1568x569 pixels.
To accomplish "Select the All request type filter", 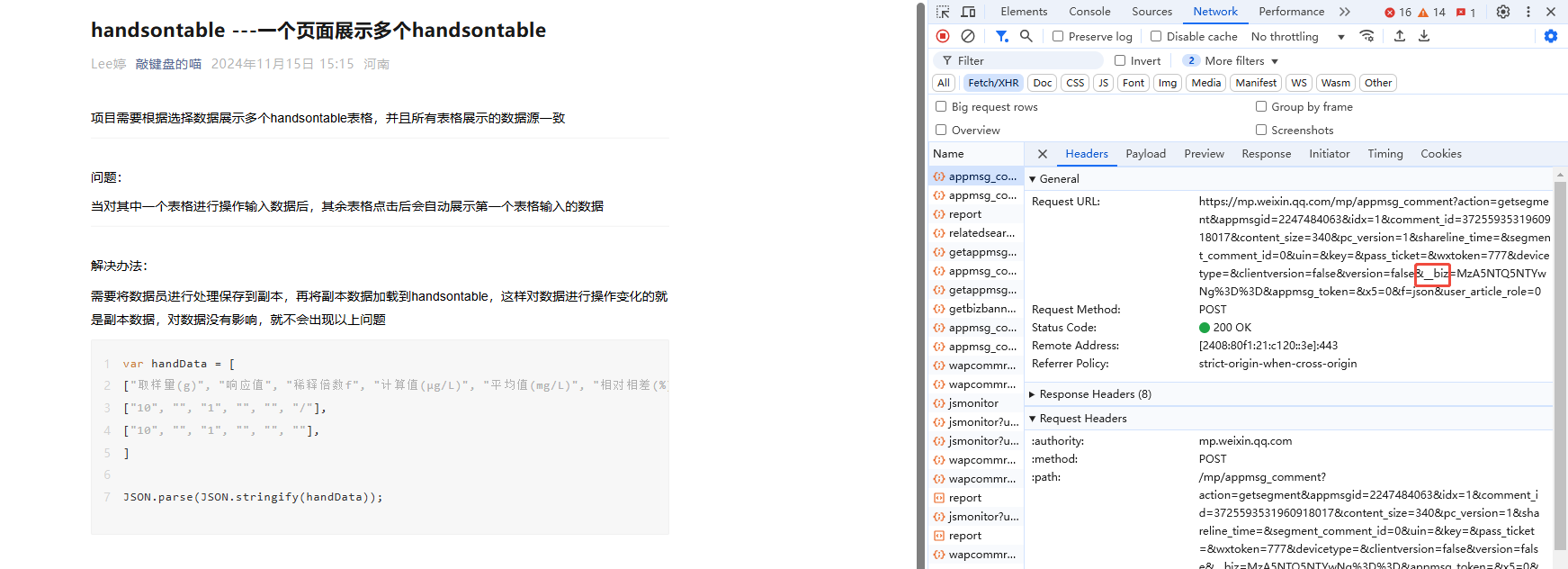I will click(x=943, y=83).
